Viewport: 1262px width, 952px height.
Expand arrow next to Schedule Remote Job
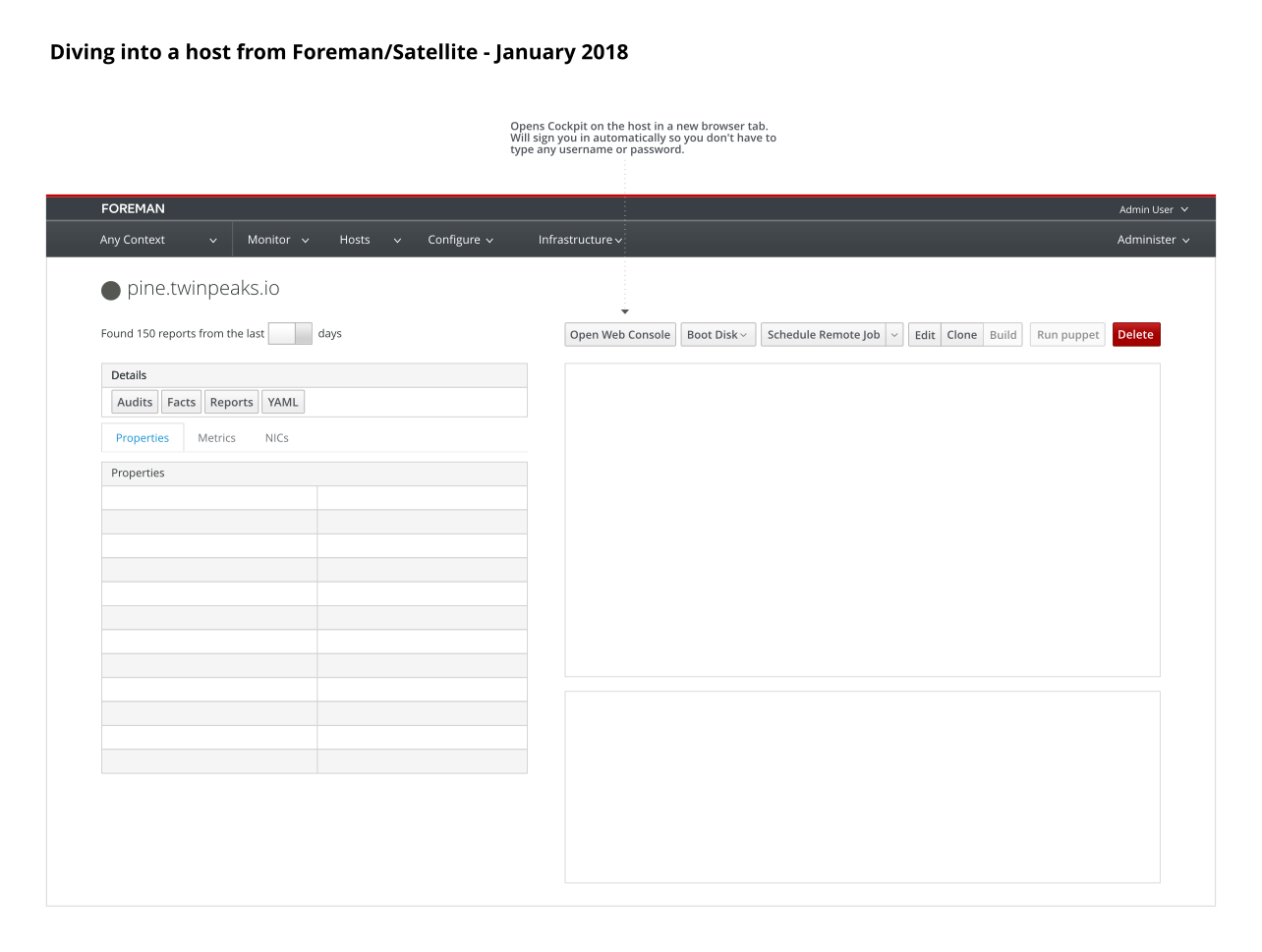click(x=894, y=335)
